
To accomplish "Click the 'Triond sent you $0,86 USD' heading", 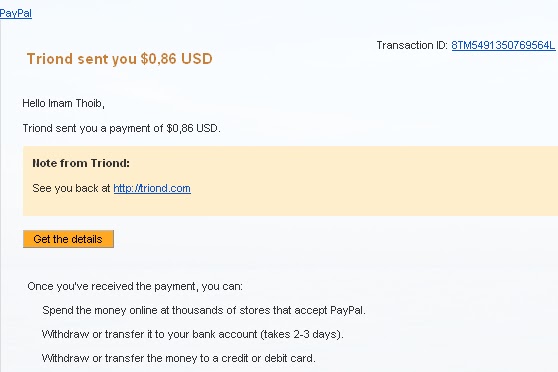I will coord(120,59).
